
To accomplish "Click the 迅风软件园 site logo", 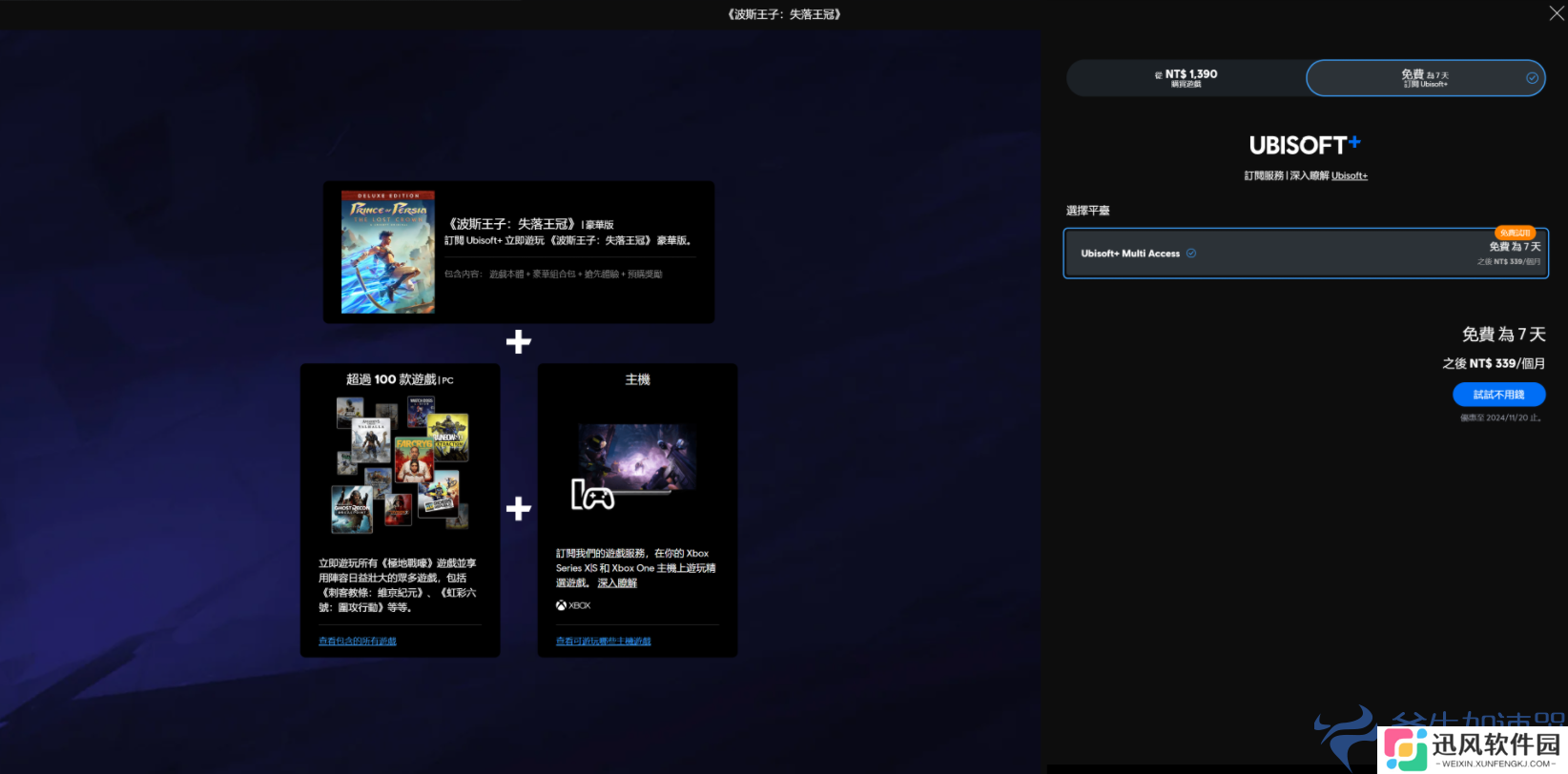I will pos(1472,749).
